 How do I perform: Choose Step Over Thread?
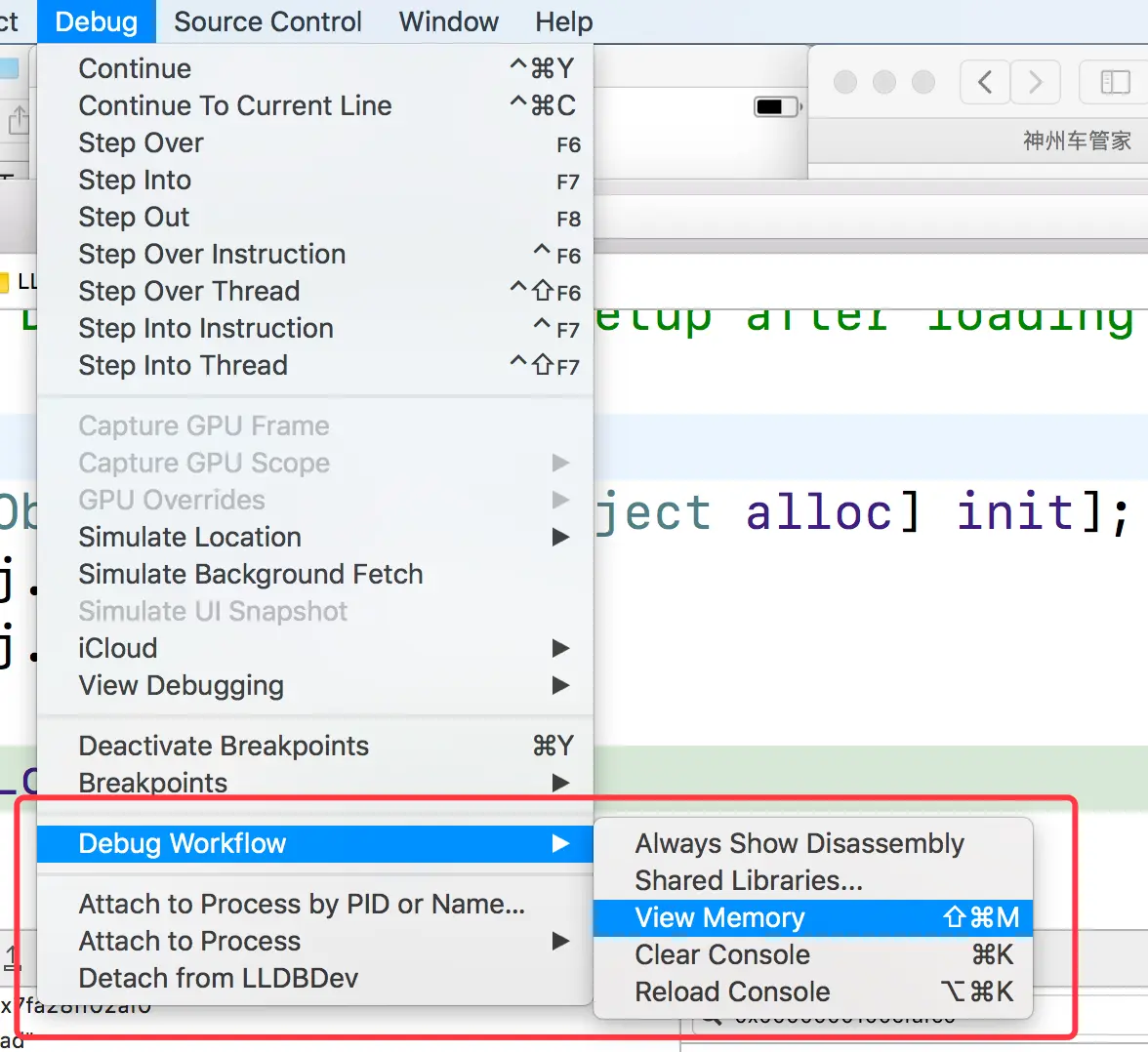coord(314,292)
